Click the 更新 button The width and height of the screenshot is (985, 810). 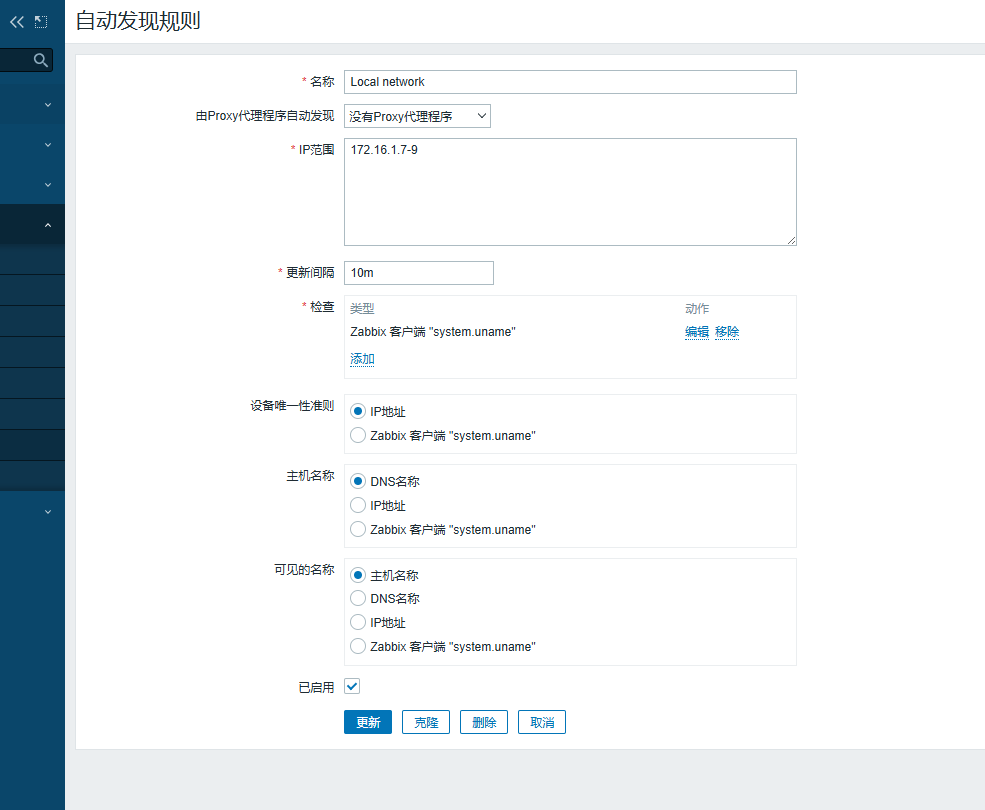click(x=368, y=723)
